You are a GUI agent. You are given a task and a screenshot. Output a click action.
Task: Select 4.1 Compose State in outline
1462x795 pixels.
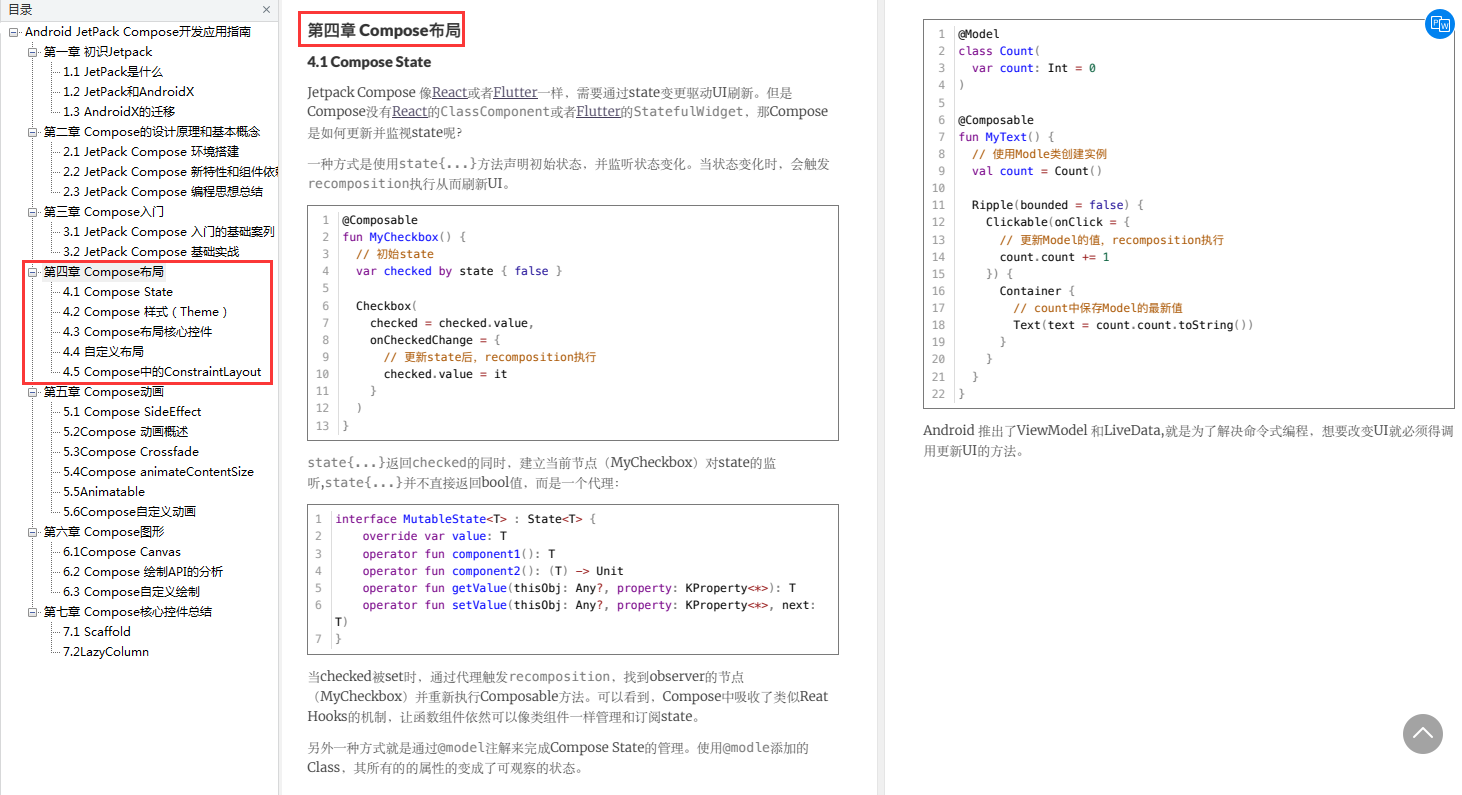click(118, 292)
